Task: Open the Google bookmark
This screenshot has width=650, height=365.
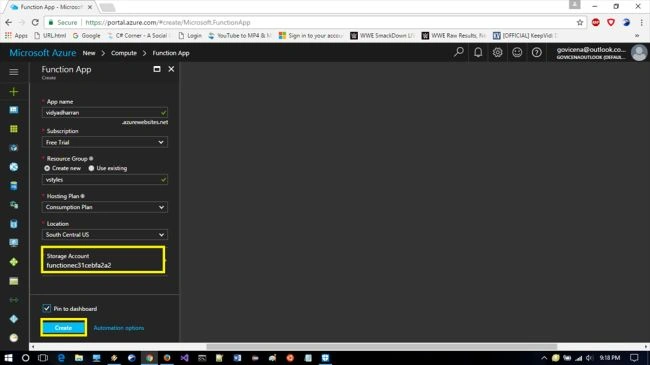Action: point(87,36)
